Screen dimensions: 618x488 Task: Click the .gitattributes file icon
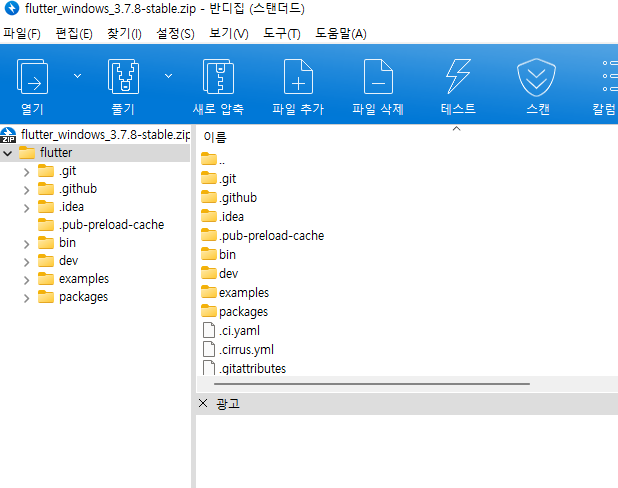pyautogui.click(x=209, y=368)
